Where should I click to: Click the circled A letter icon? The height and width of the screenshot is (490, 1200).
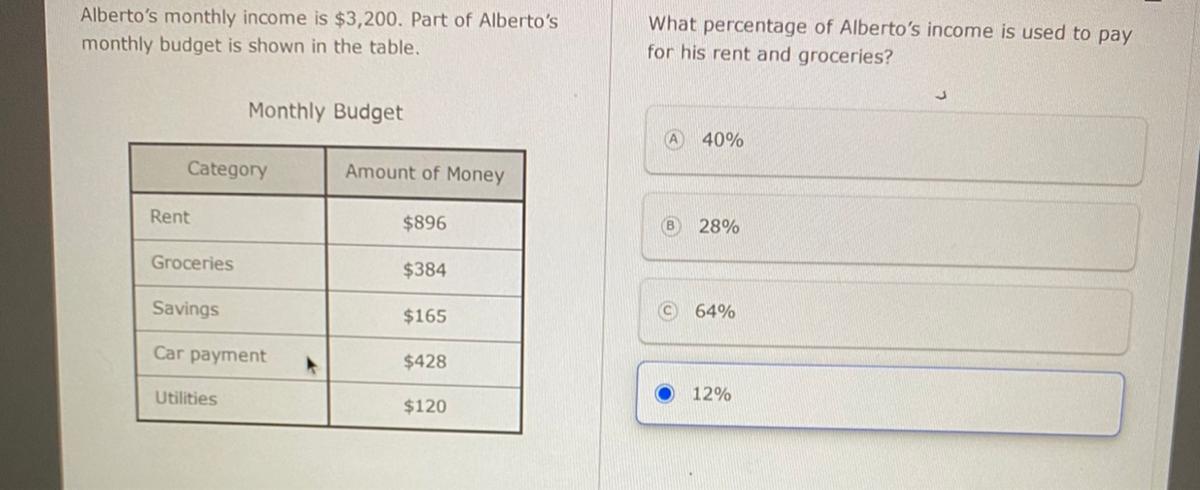pos(677,139)
